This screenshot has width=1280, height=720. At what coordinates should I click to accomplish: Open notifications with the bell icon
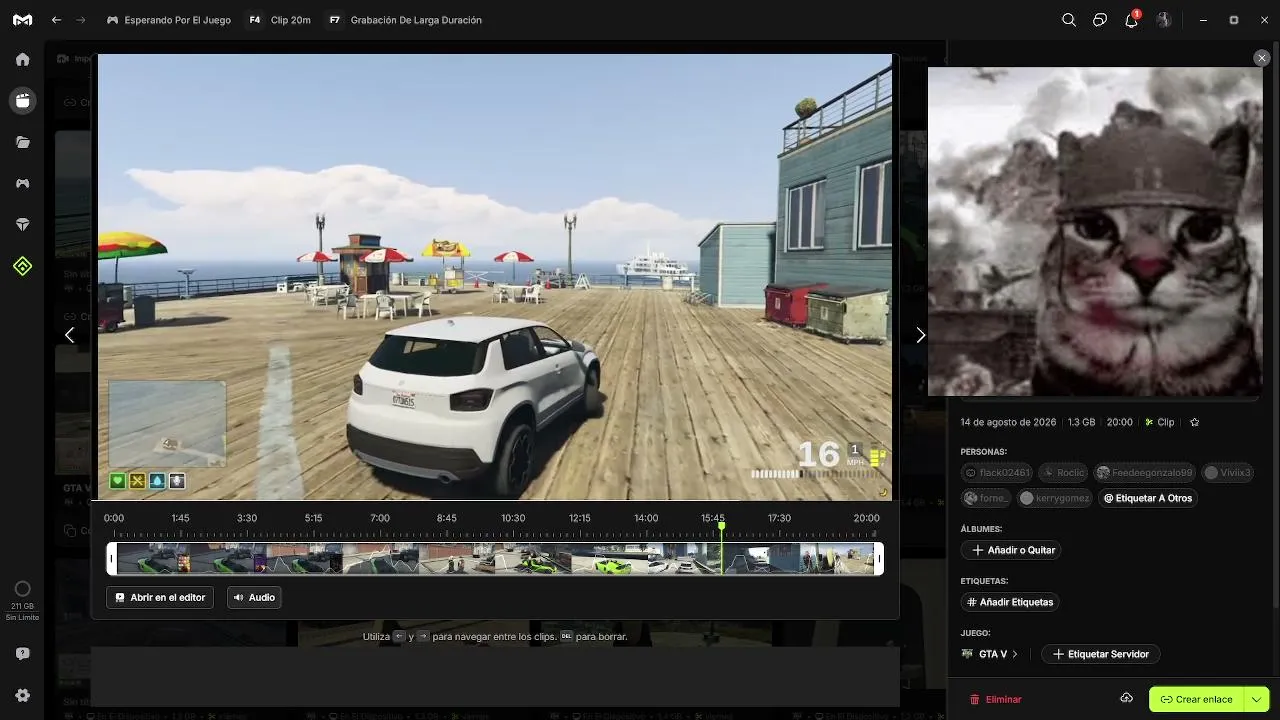point(1131,20)
